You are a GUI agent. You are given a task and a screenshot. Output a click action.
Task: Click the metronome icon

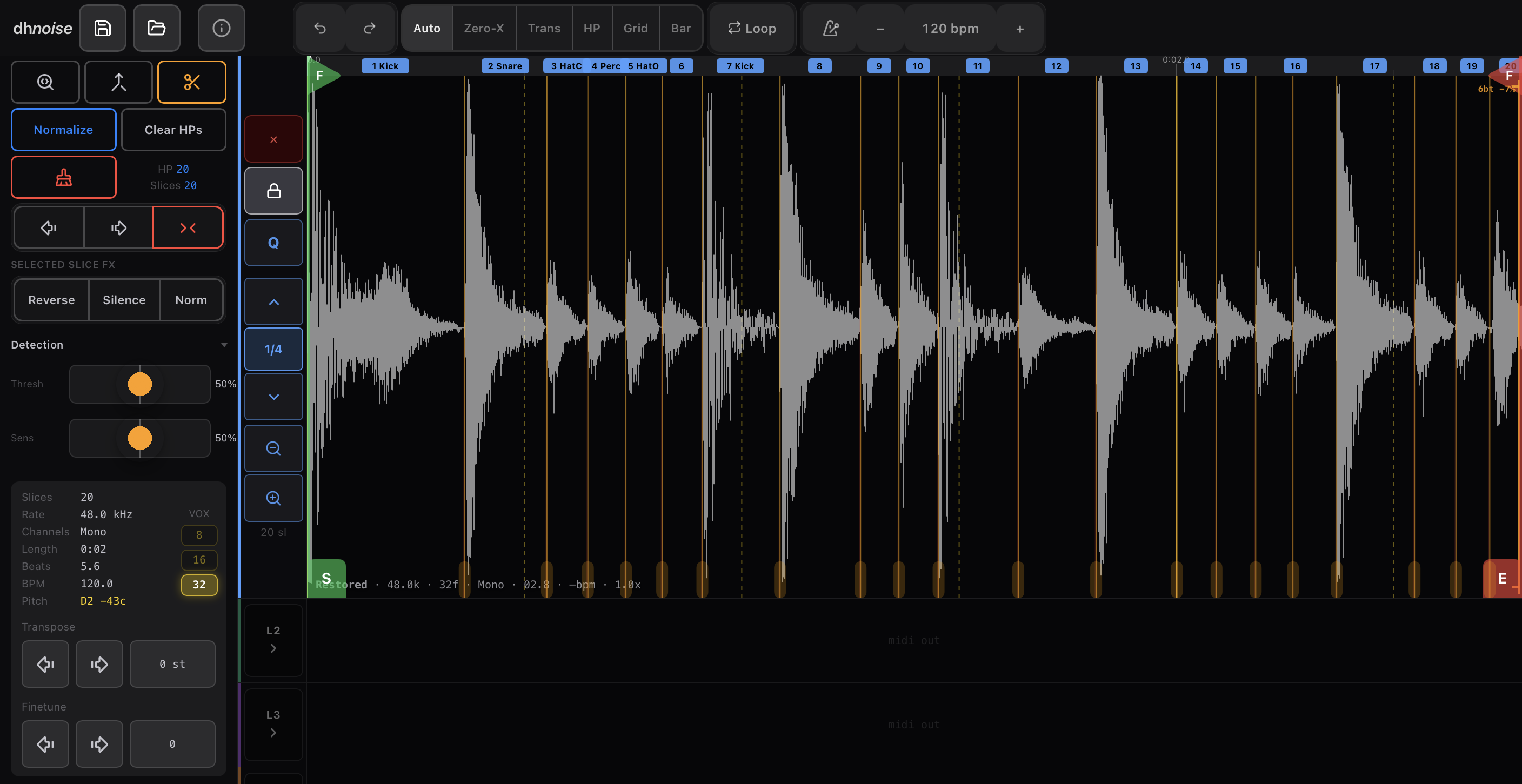click(831, 28)
